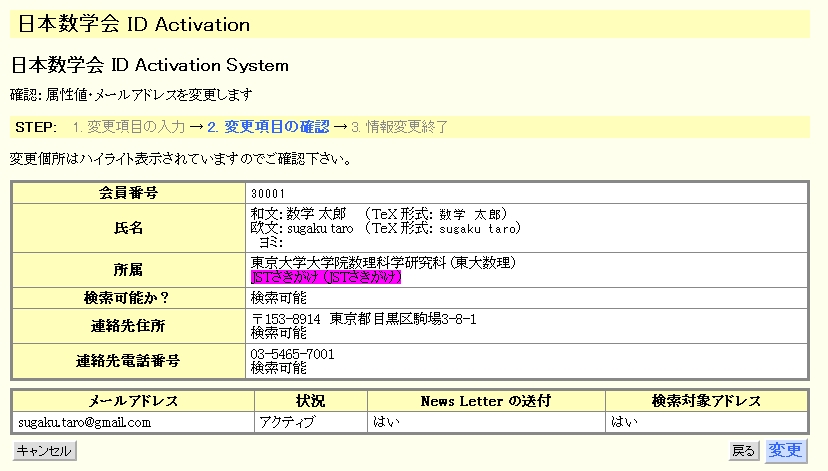Click the 連絡先電話番号 row header
This screenshot has height=471, width=828.
[129, 361]
